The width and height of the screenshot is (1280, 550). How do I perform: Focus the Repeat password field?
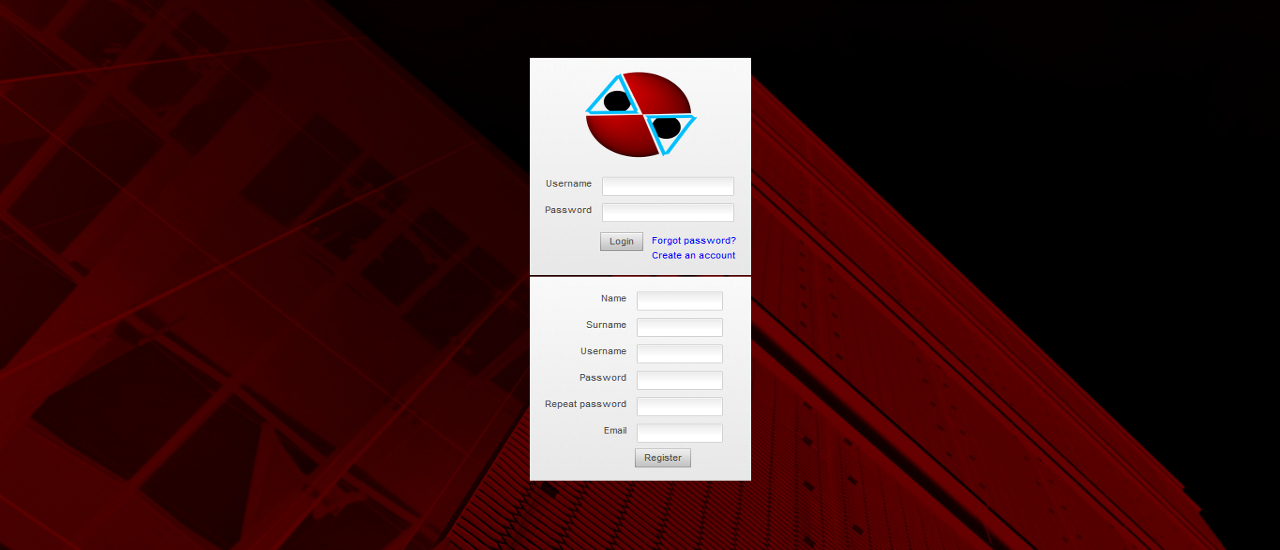[x=680, y=407]
